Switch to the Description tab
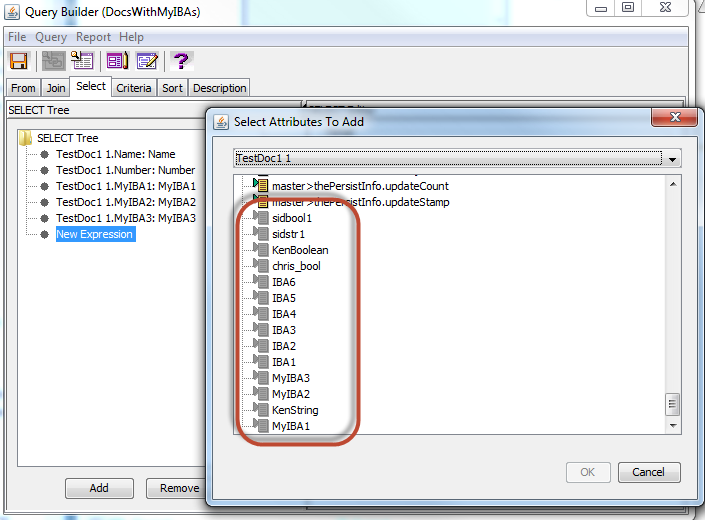This screenshot has width=705, height=520. coord(219,88)
